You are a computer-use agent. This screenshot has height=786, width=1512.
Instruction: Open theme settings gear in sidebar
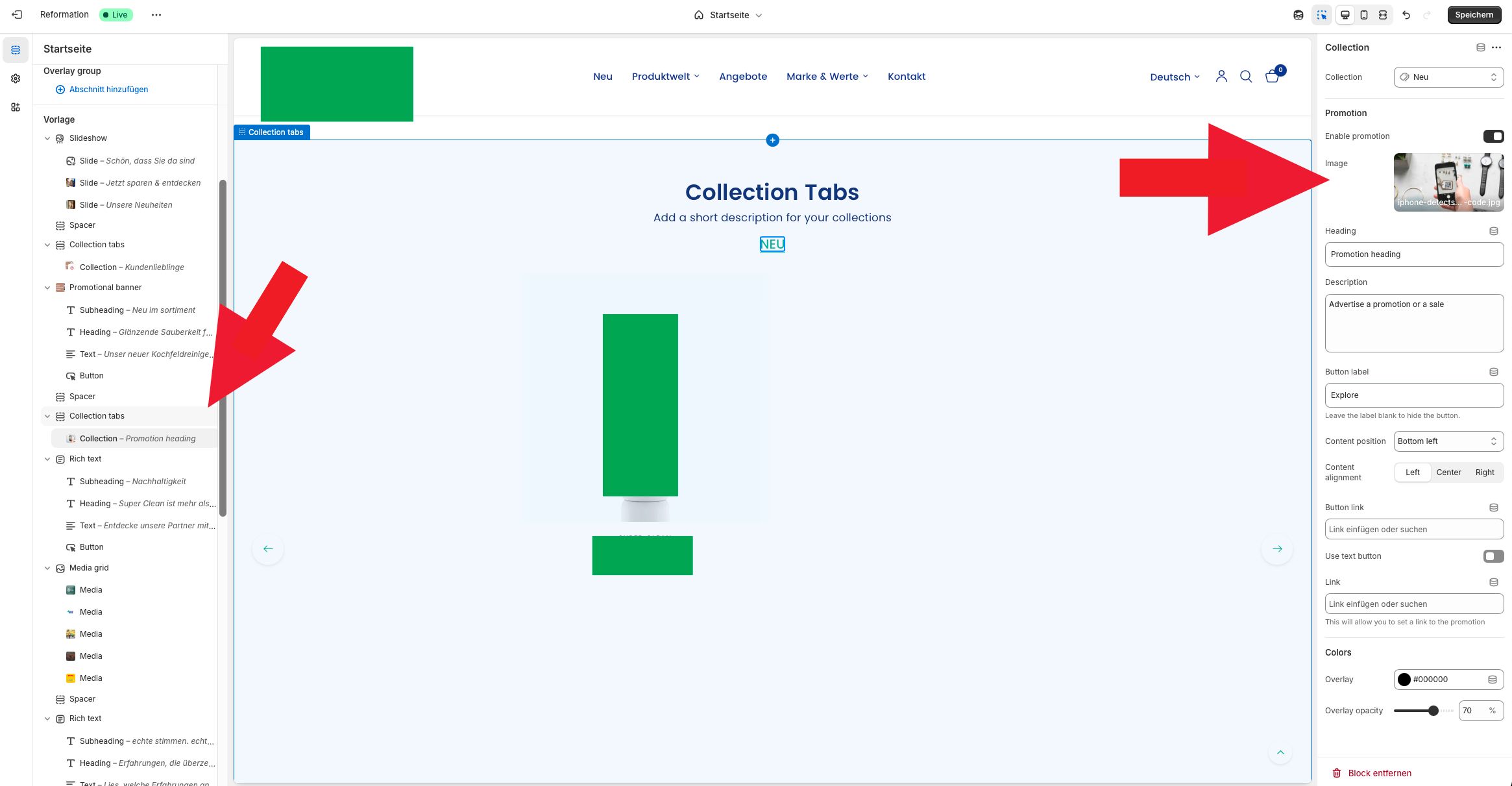click(x=16, y=79)
